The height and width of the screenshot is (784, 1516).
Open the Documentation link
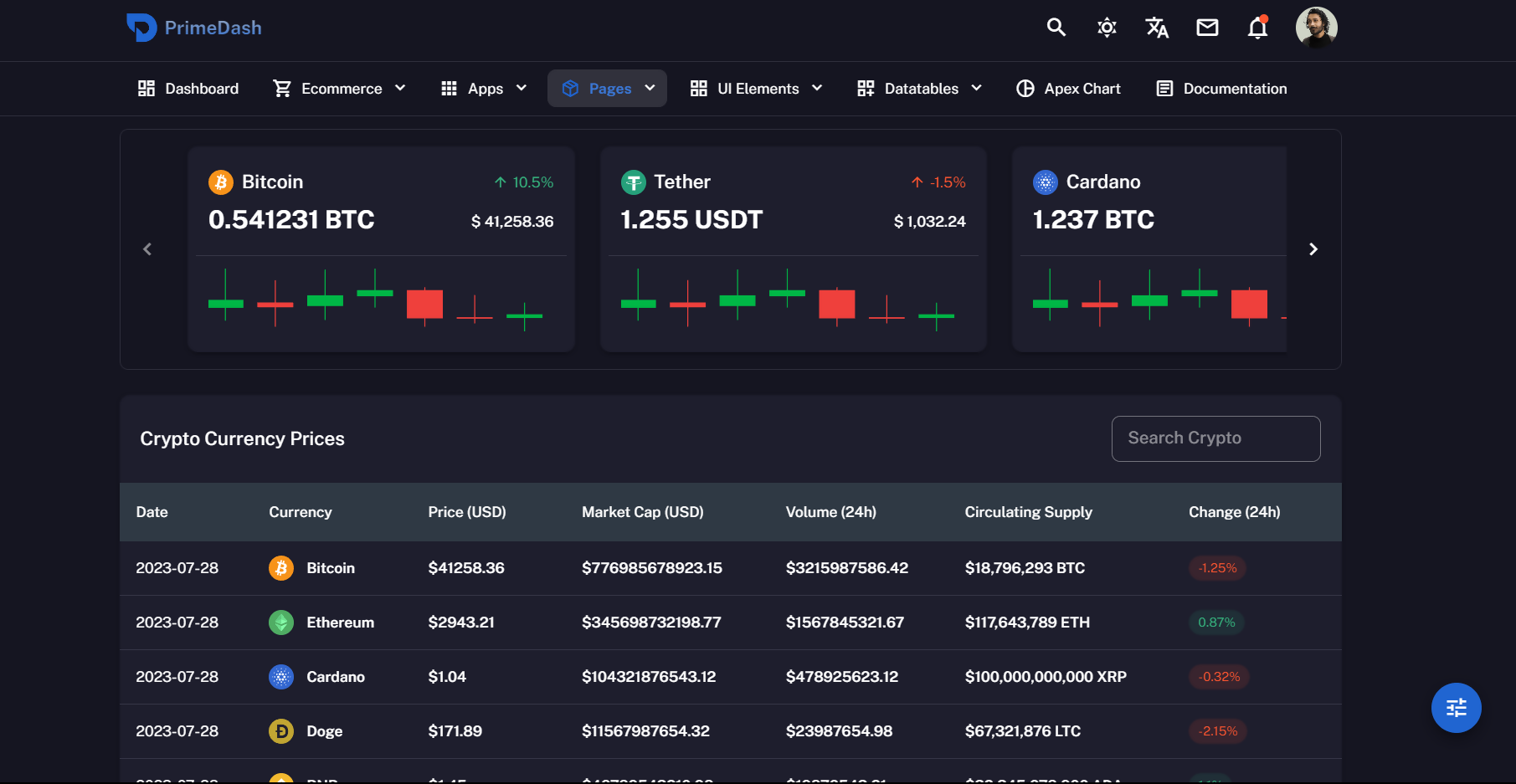point(1221,89)
